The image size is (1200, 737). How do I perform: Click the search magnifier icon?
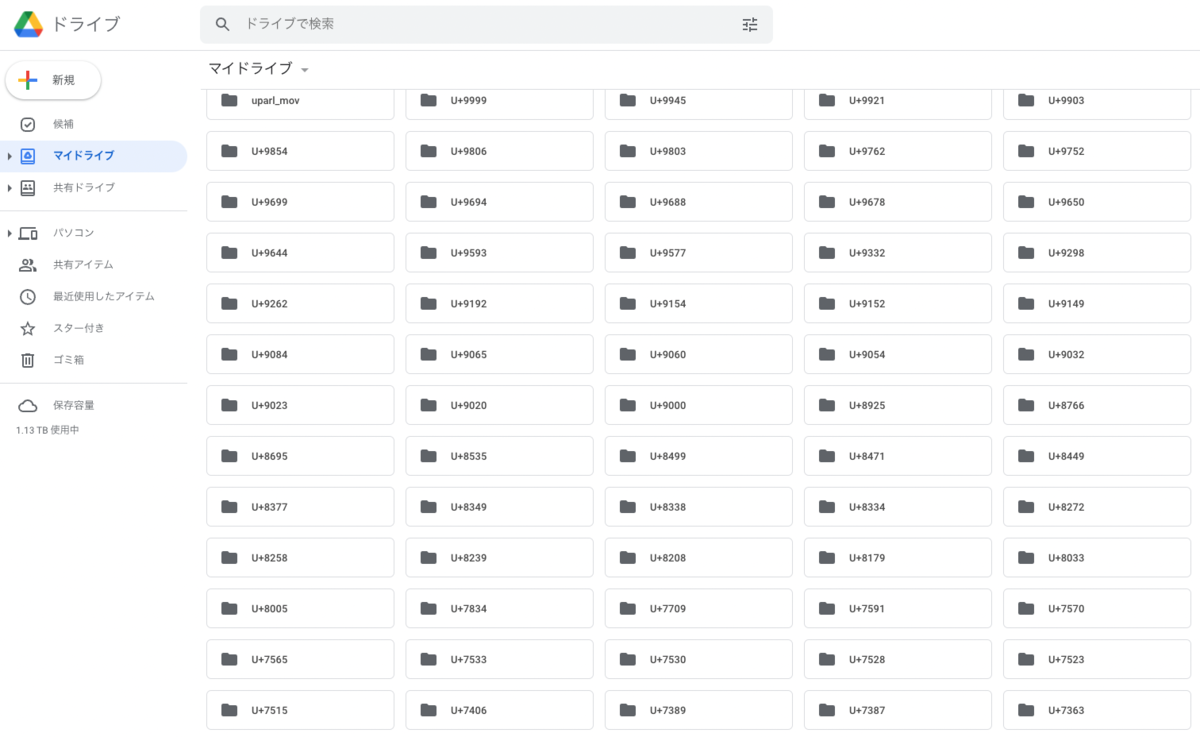(x=223, y=24)
